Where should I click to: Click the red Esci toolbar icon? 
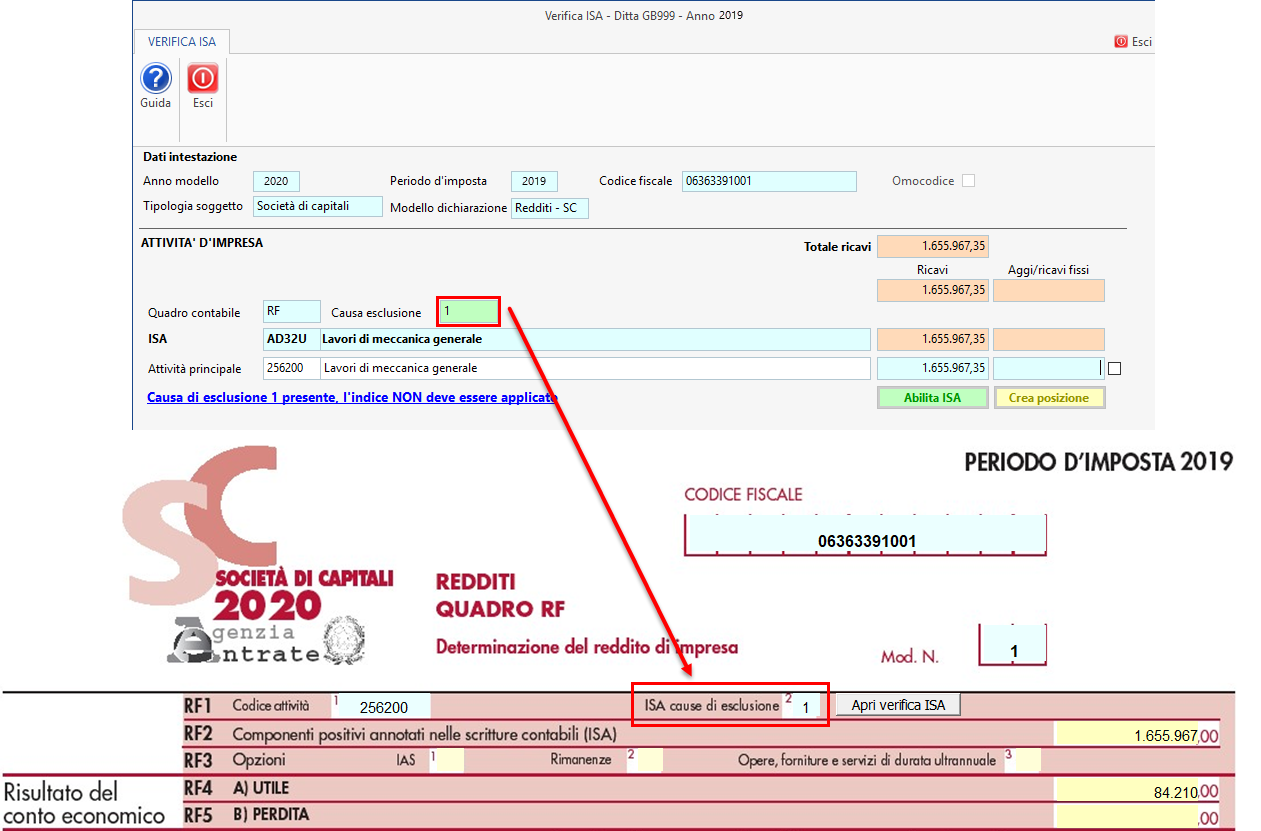click(x=203, y=79)
